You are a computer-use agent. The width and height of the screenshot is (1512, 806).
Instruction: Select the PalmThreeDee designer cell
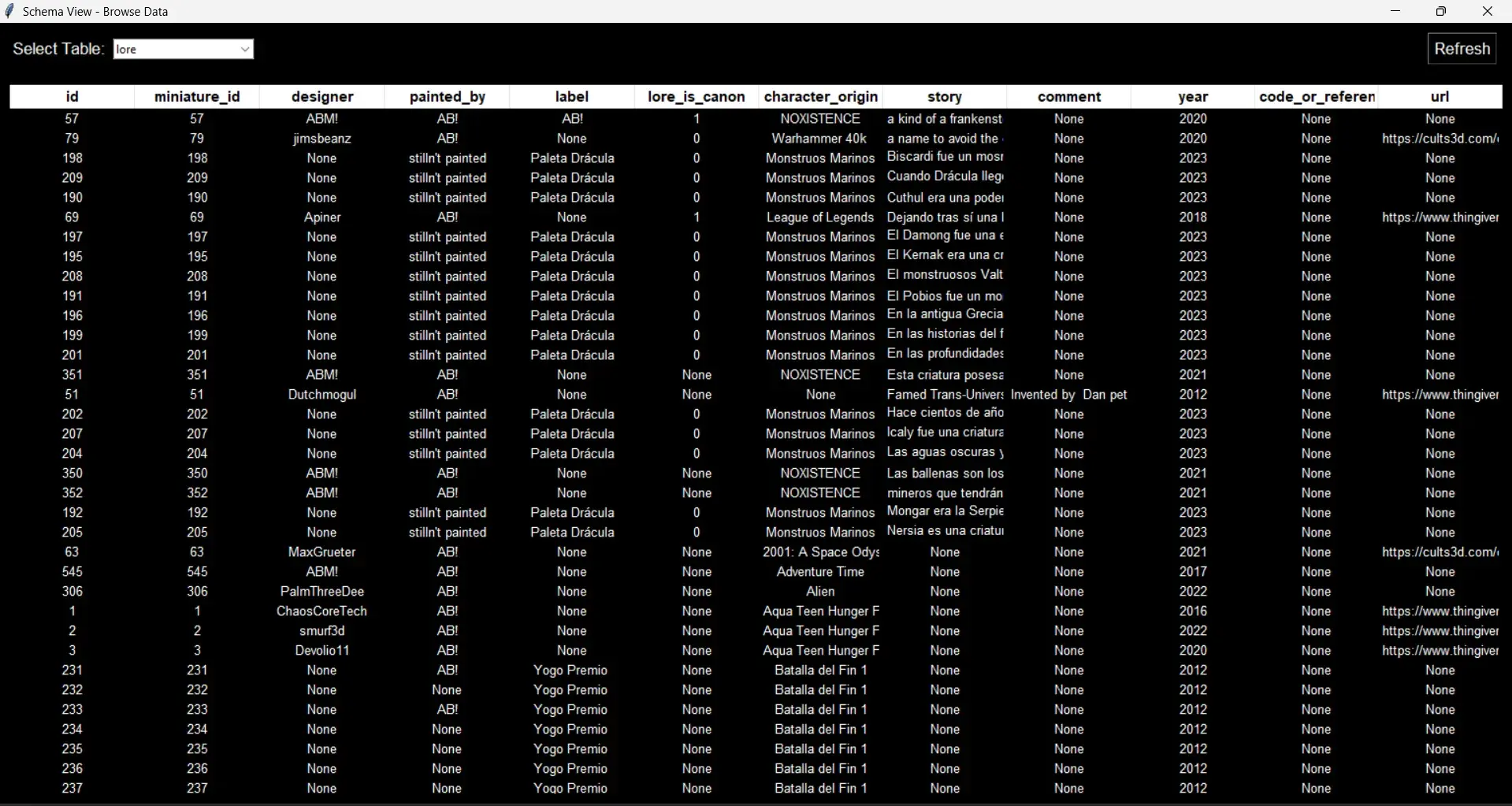[x=322, y=592]
